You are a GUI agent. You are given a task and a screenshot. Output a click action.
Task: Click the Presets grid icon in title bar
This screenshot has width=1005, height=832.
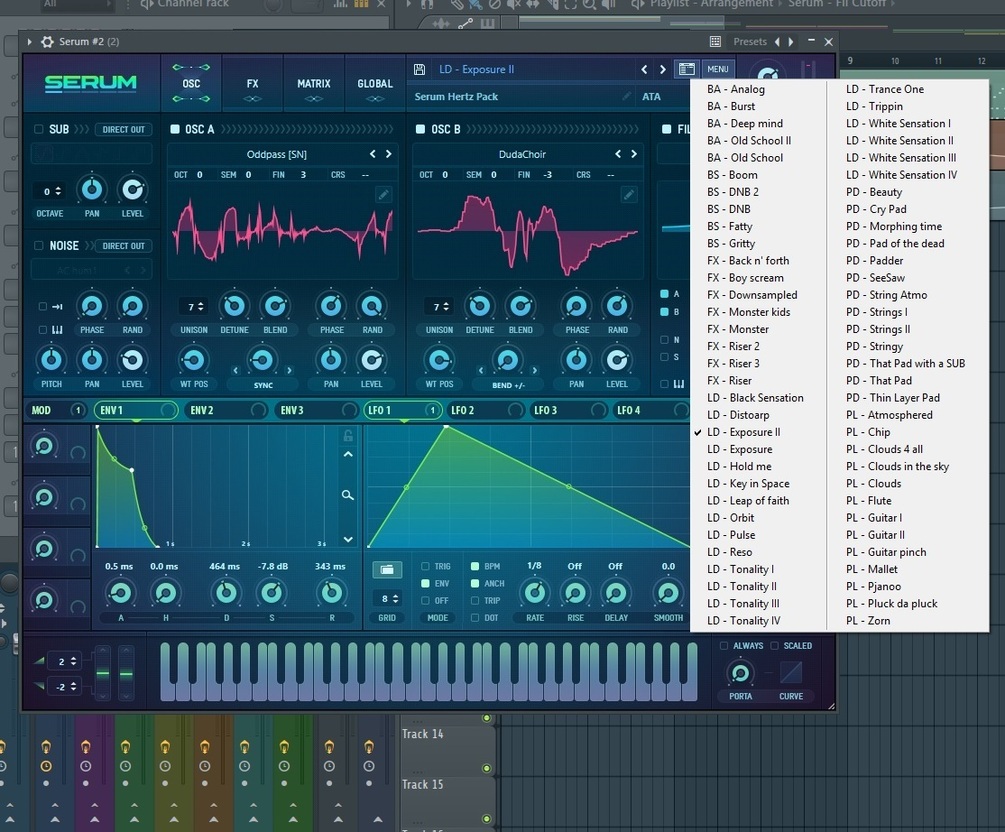pyautogui.click(x=715, y=42)
